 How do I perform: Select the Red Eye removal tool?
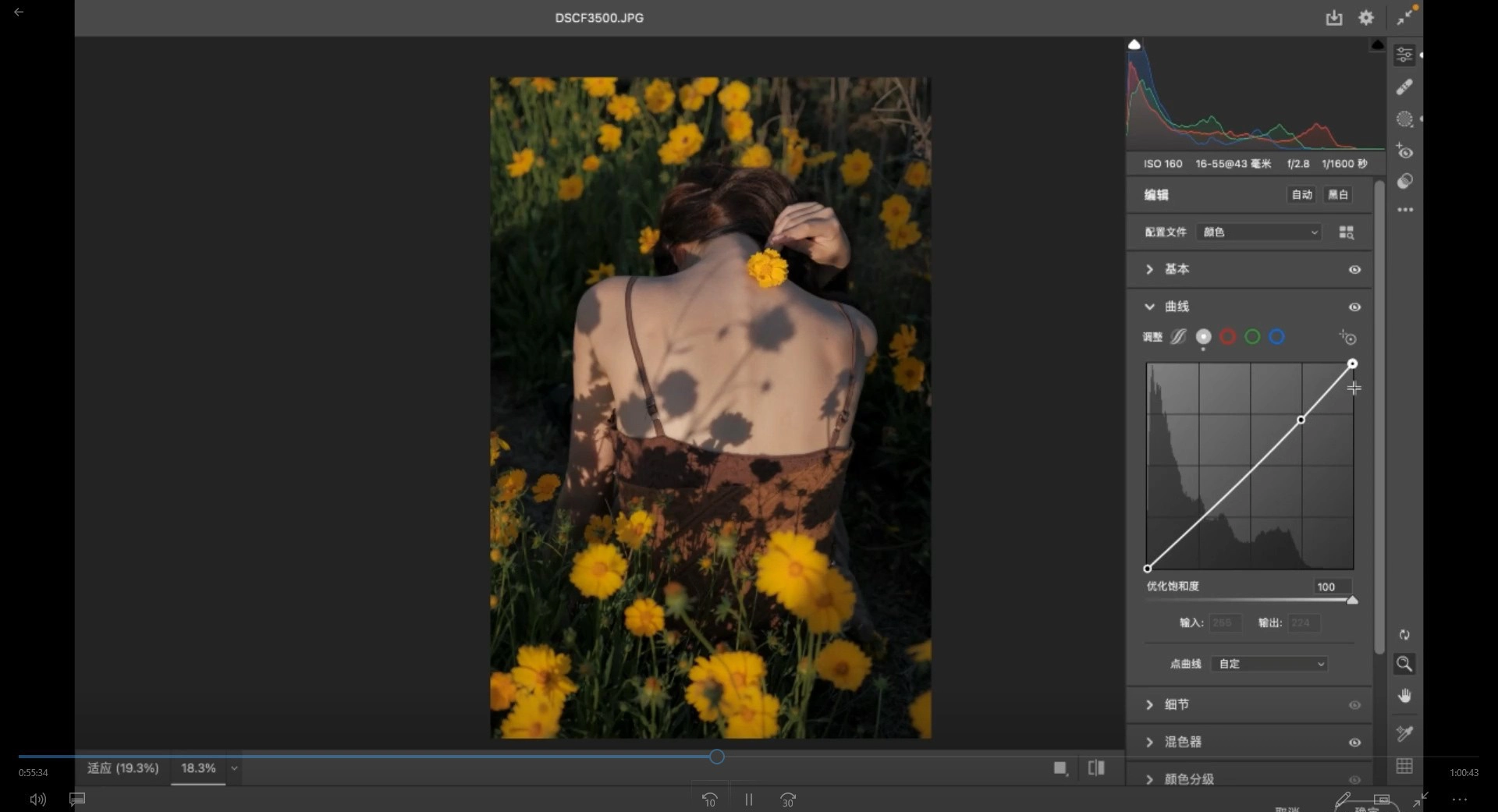[1404, 151]
